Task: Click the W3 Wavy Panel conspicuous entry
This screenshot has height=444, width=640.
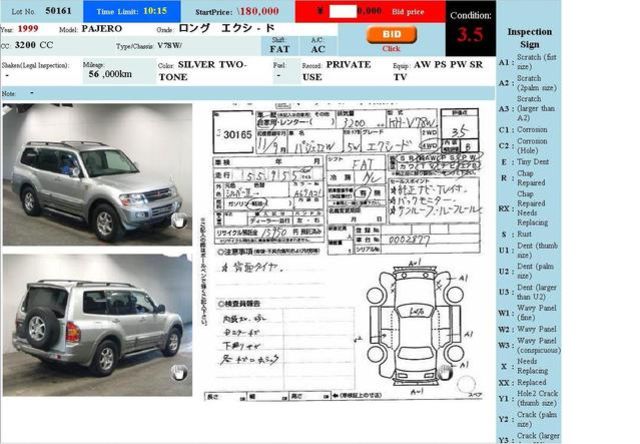Action: (529, 345)
